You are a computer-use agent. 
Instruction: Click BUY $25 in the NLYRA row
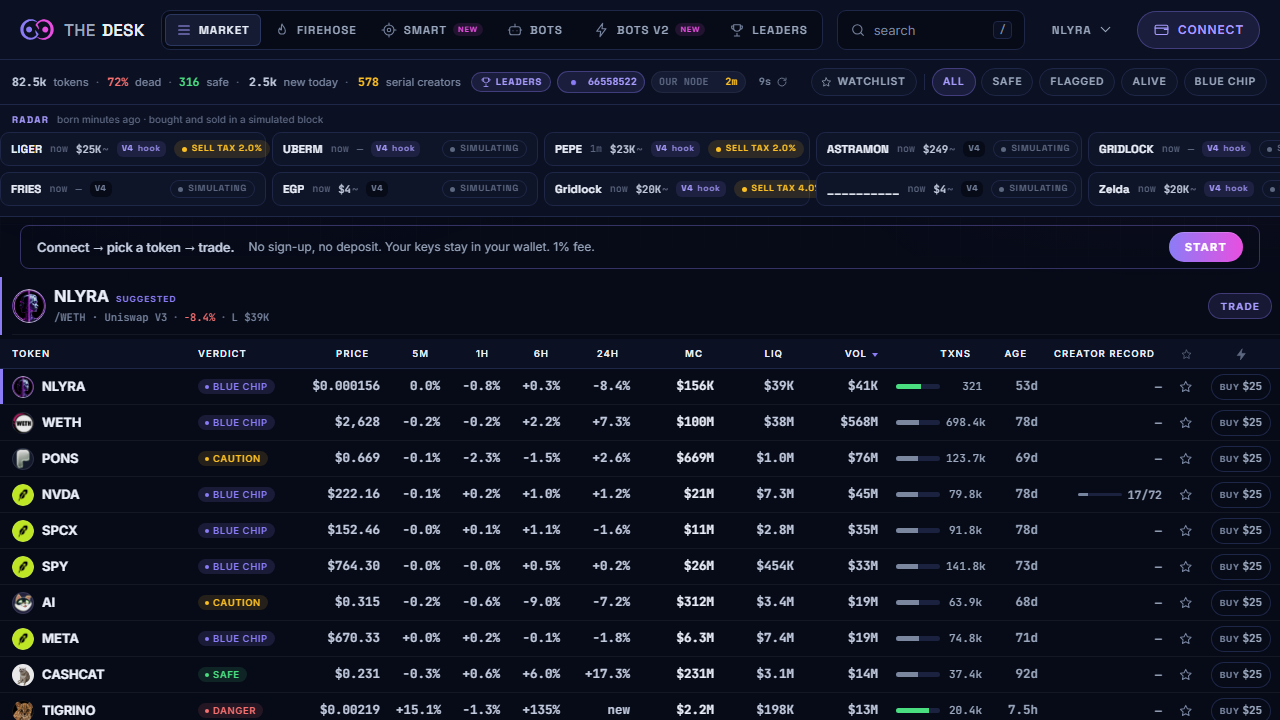[1240, 386]
